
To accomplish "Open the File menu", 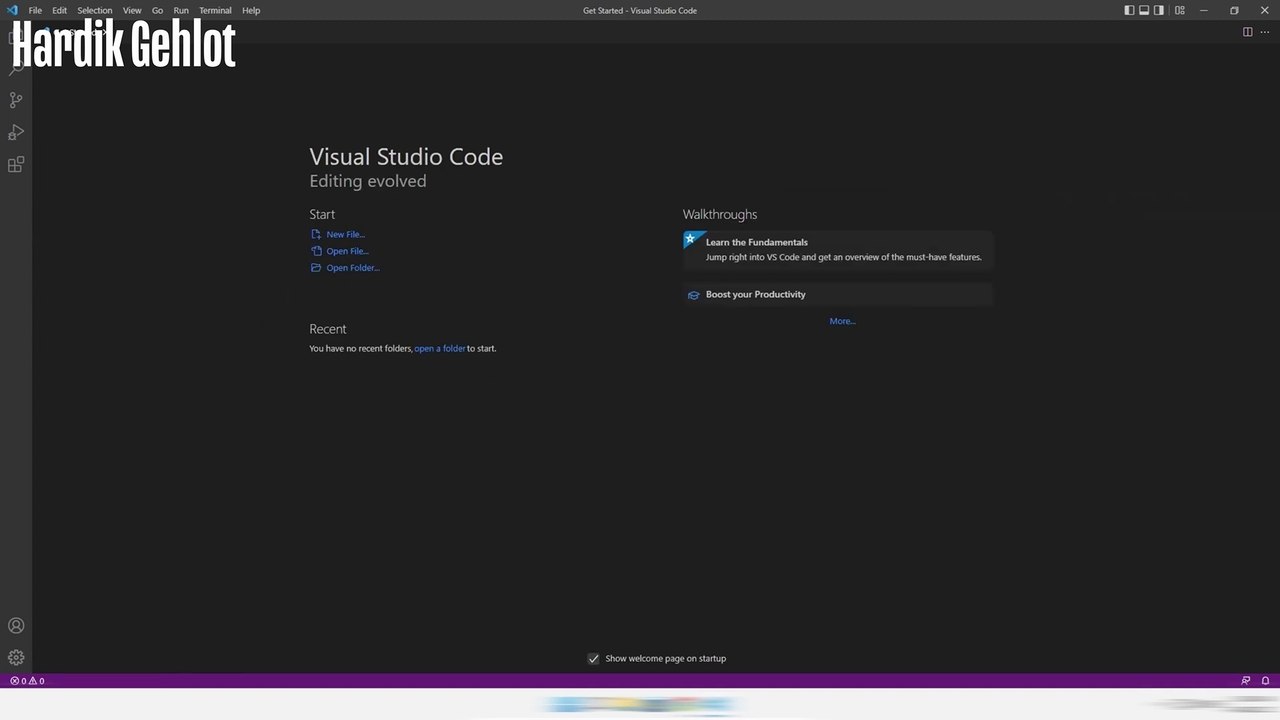I will pos(35,10).
